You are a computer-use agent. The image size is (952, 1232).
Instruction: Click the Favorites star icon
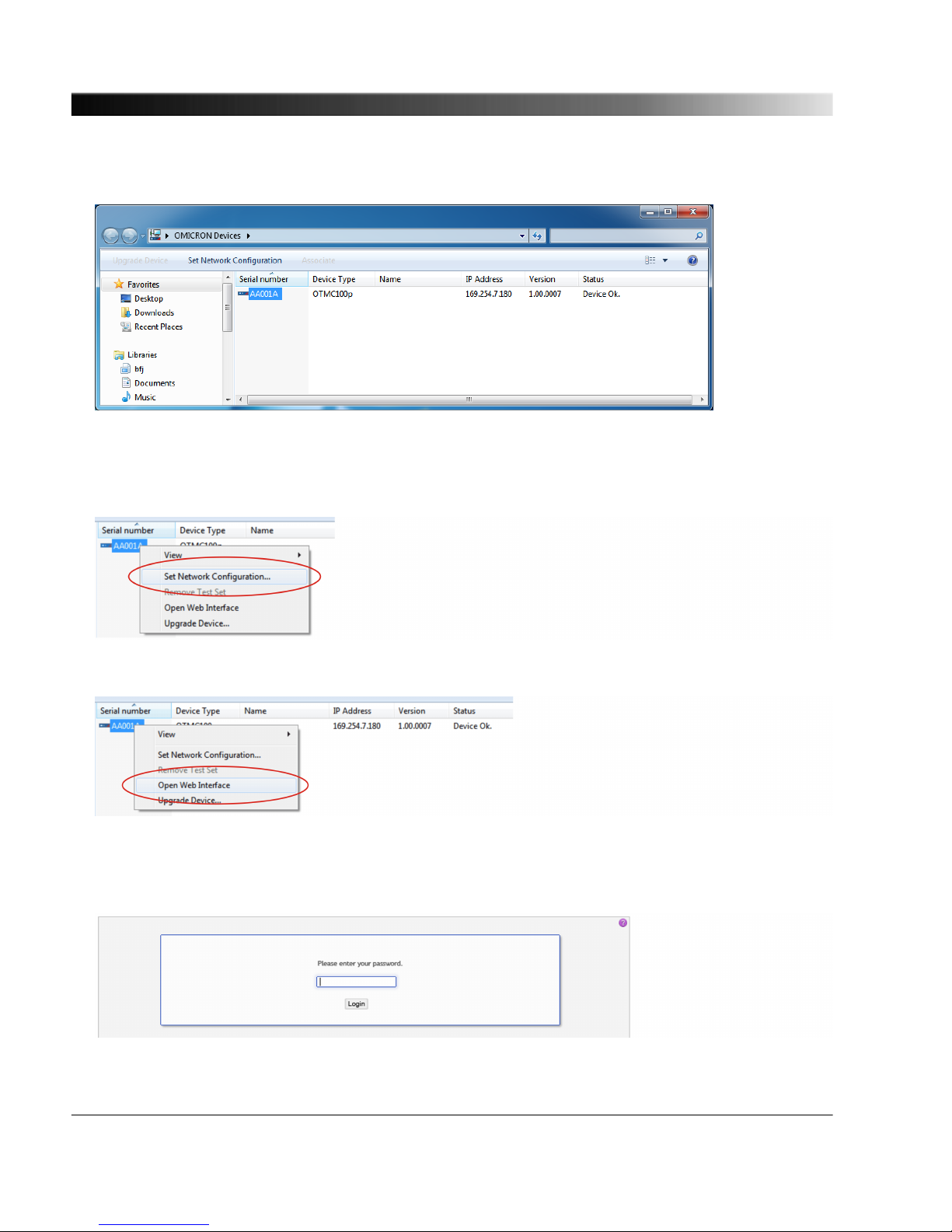(x=119, y=284)
